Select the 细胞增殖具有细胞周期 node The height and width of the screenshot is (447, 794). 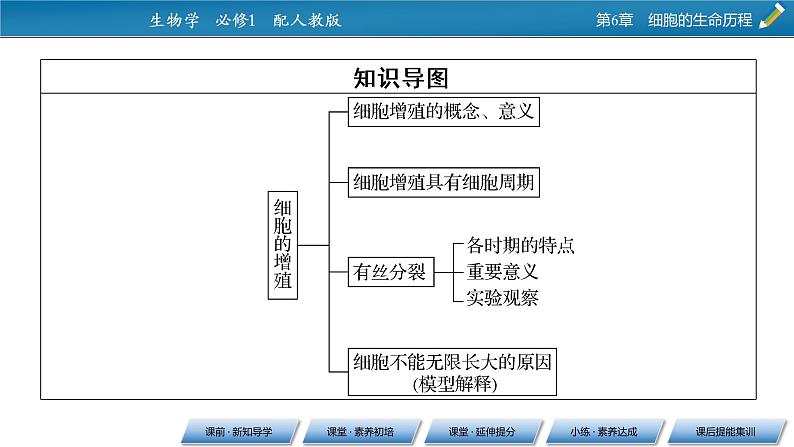pos(443,181)
